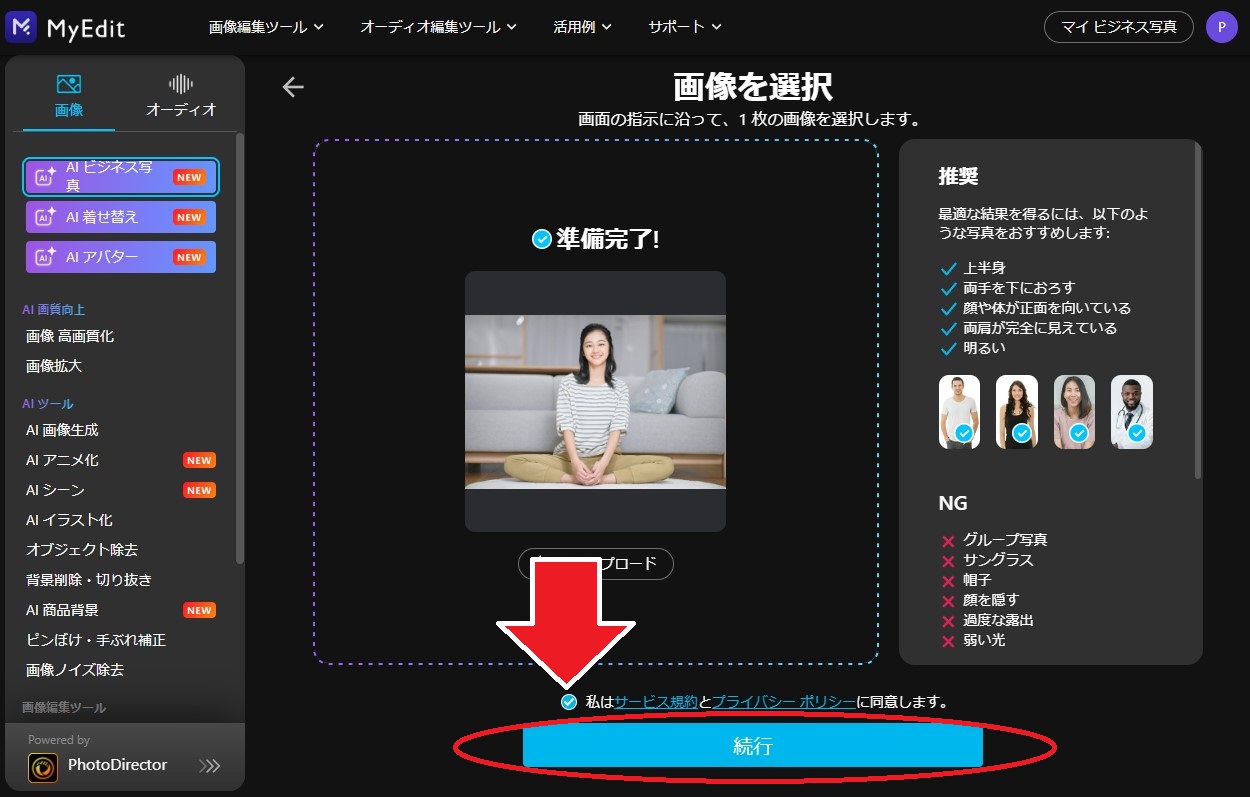The image size is (1250, 797).
Task: Click the doctor example photo
Action: tap(1132, 412)
